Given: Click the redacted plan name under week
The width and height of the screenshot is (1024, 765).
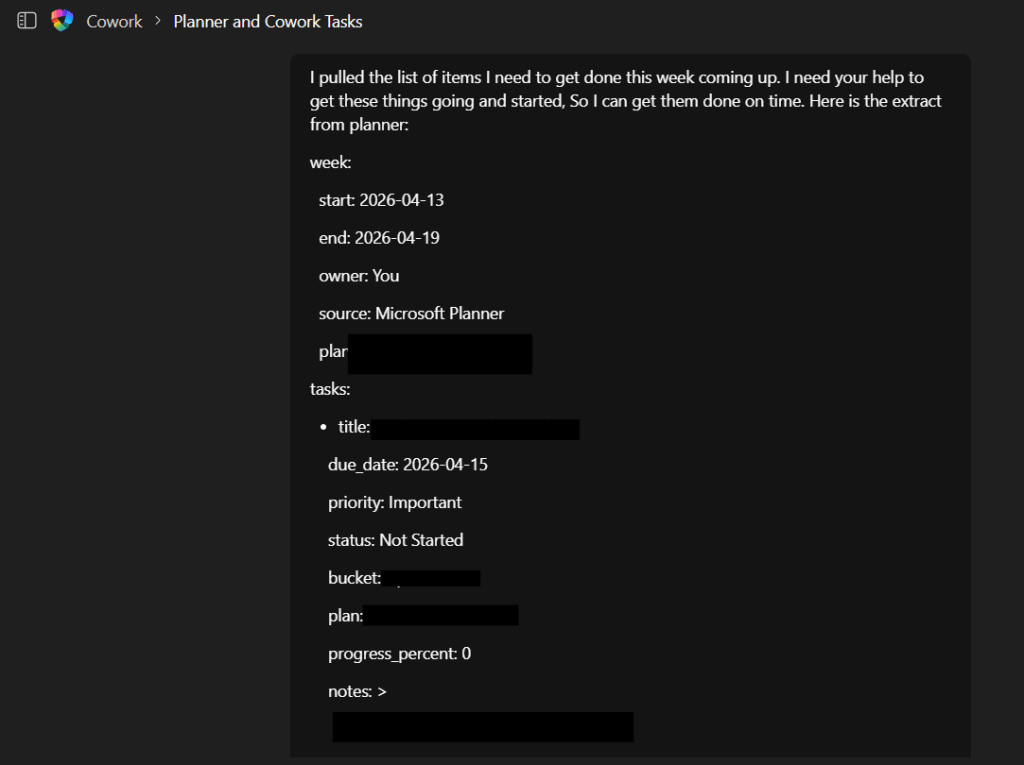Looking at the screenshot, I should [439, 353].
